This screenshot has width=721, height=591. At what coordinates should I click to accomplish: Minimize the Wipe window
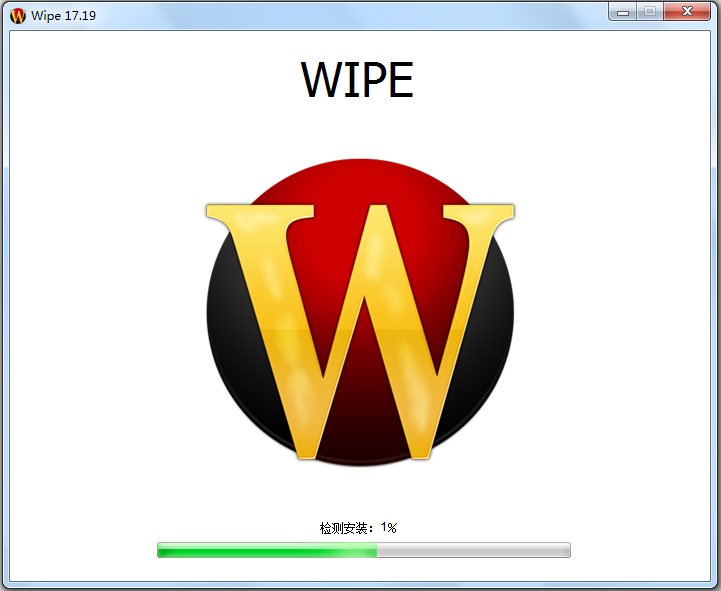(623, 12)
